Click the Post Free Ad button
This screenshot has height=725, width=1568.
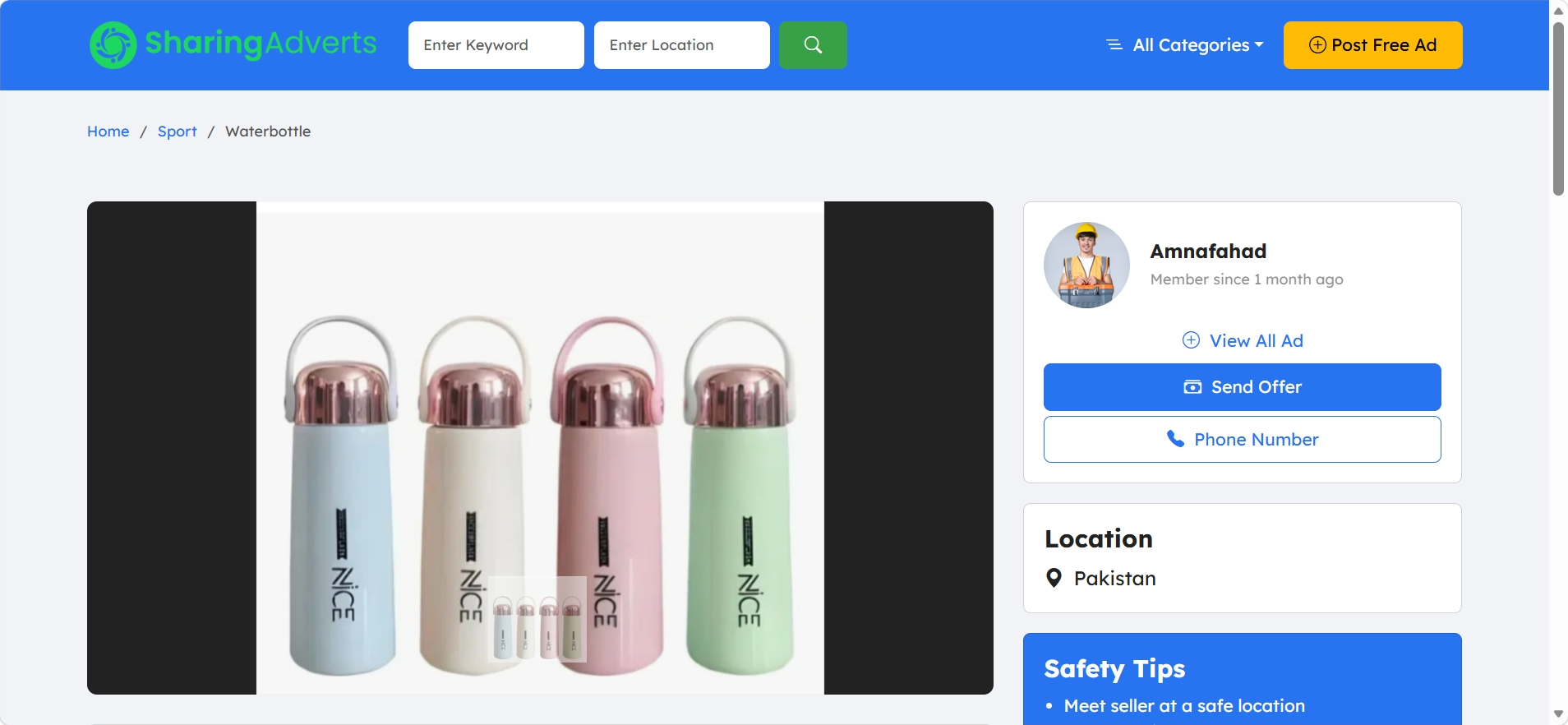1373,45
